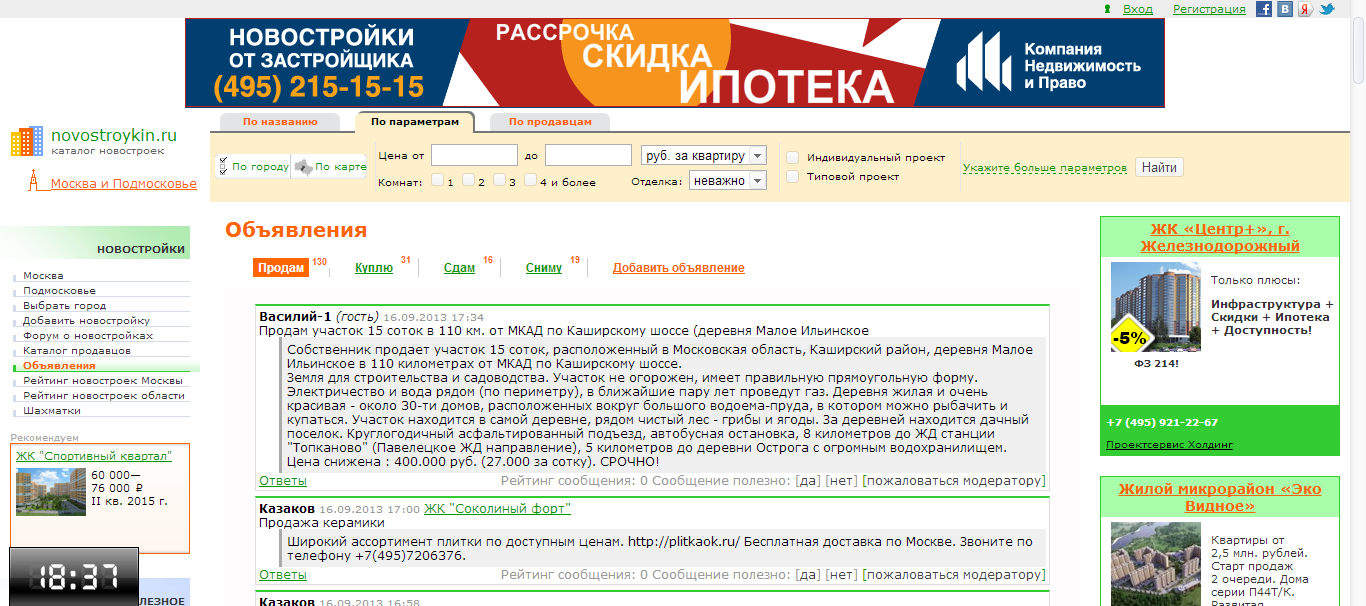1366x606 pixels.
Task: Click the price до input field
Action: click(x=588, y=155)
